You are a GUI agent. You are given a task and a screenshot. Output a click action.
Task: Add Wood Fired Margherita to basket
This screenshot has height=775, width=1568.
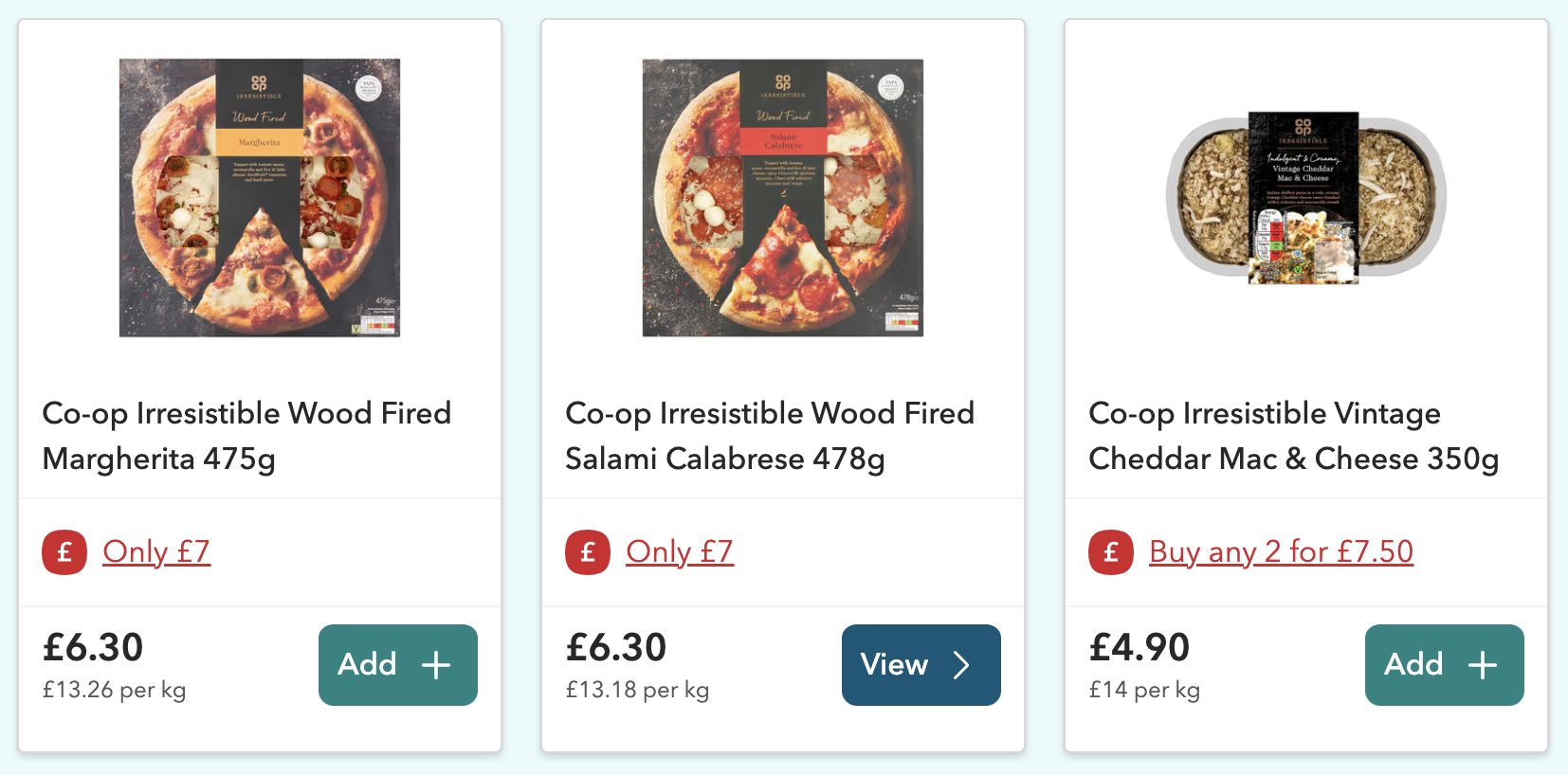pos(398,665)
